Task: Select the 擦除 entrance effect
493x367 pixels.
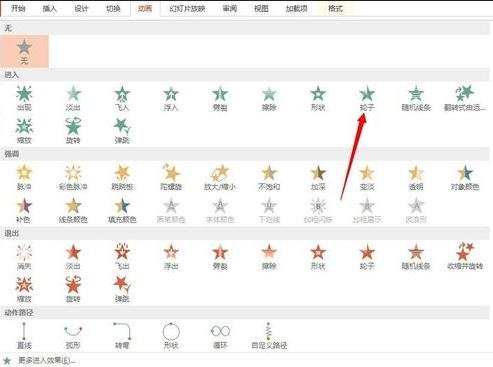Action: click(269, 98)
